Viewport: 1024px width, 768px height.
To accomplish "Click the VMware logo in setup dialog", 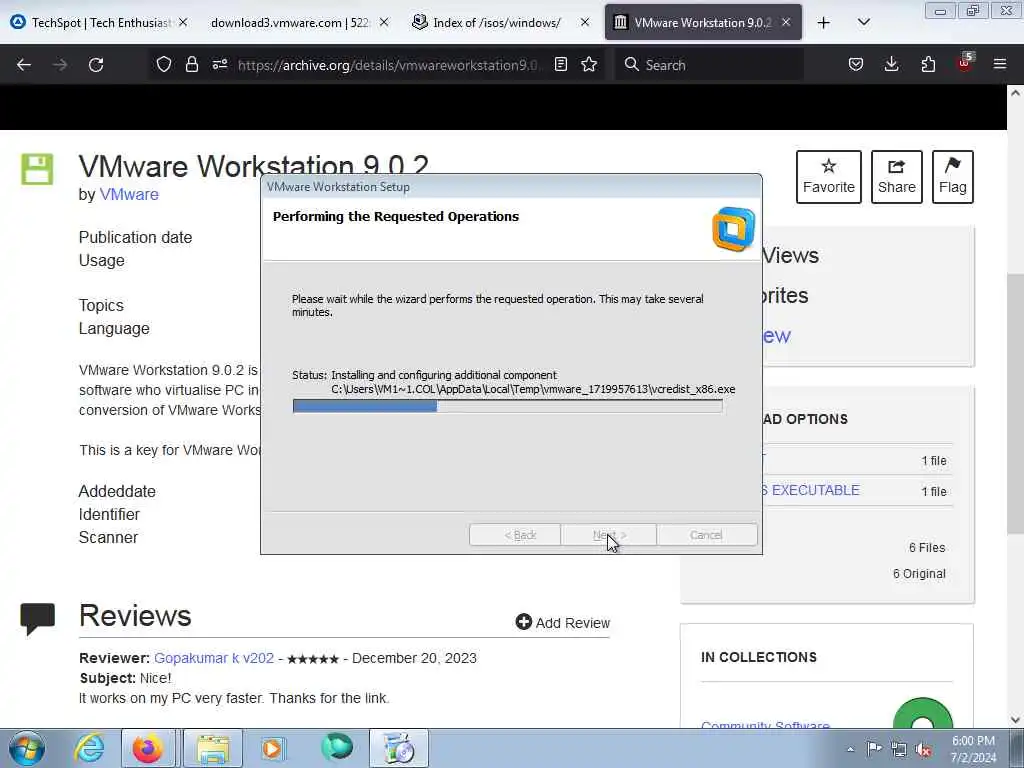I will (733, 229).
